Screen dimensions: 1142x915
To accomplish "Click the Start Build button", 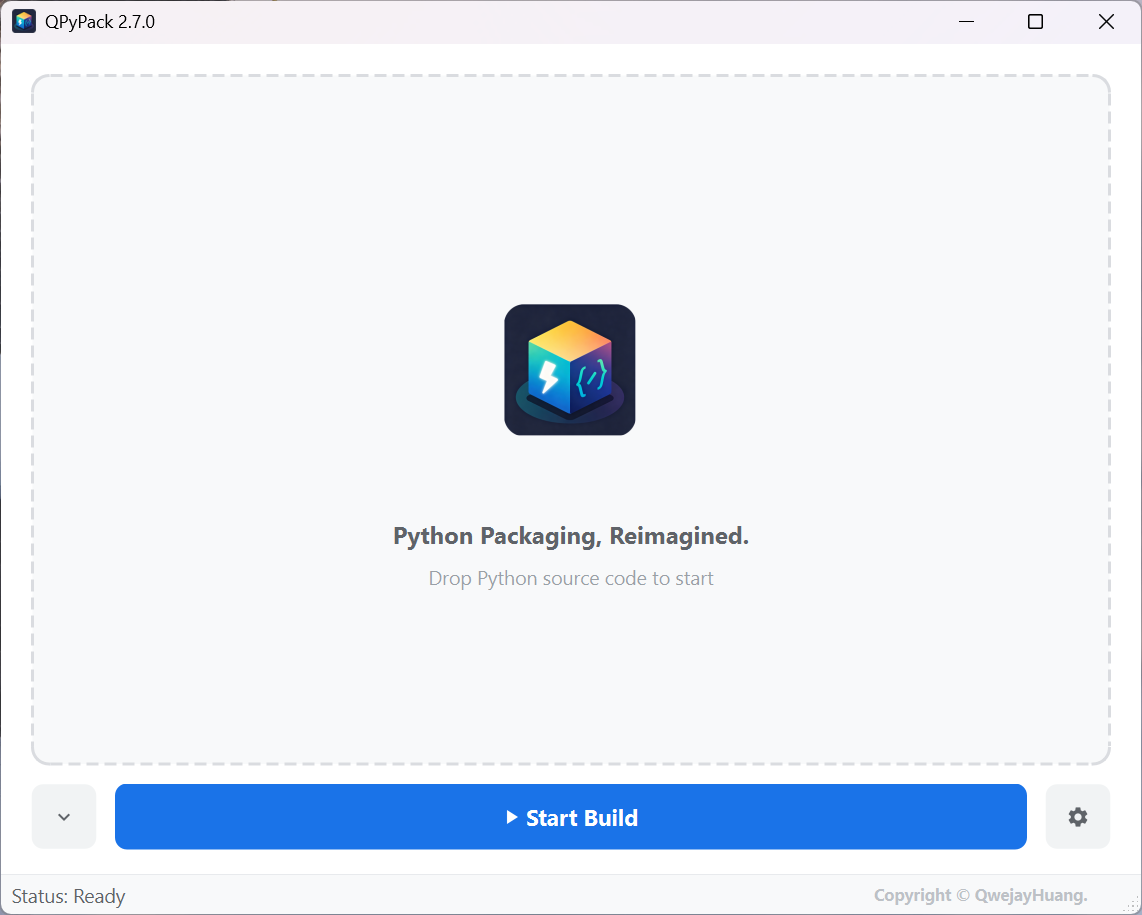I will click(570, 817).
